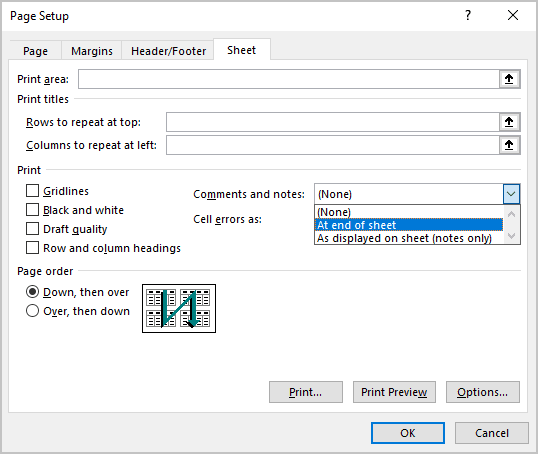This screenshot has width=538, height=454.
Task: Click the Comments and notes label
Action: pyautogui.click(x=249, y=194)
